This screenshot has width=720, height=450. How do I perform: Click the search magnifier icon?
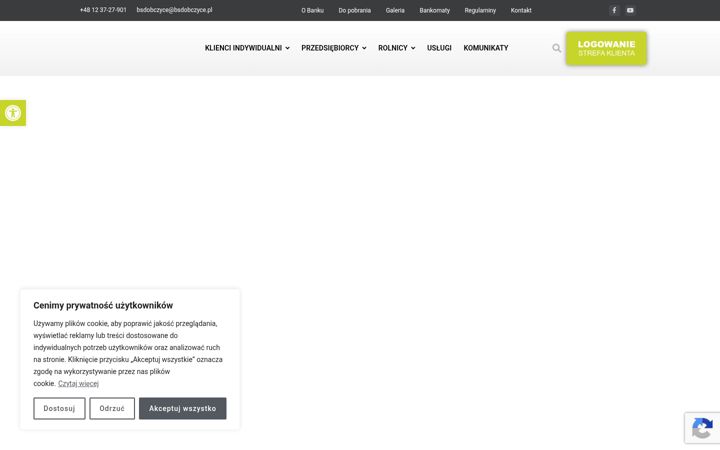point(557,48)
